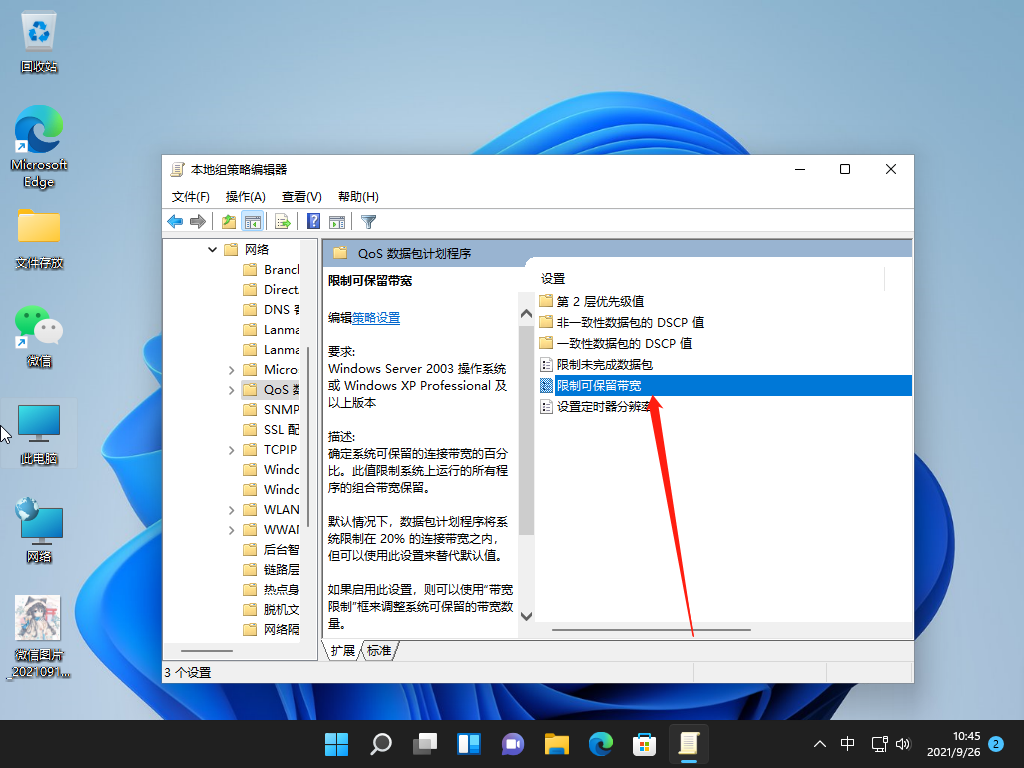The width and height of the screenshot is (1024, 768).
Task: Click the back navigation arrow
Action: click(x=175, y=221)
